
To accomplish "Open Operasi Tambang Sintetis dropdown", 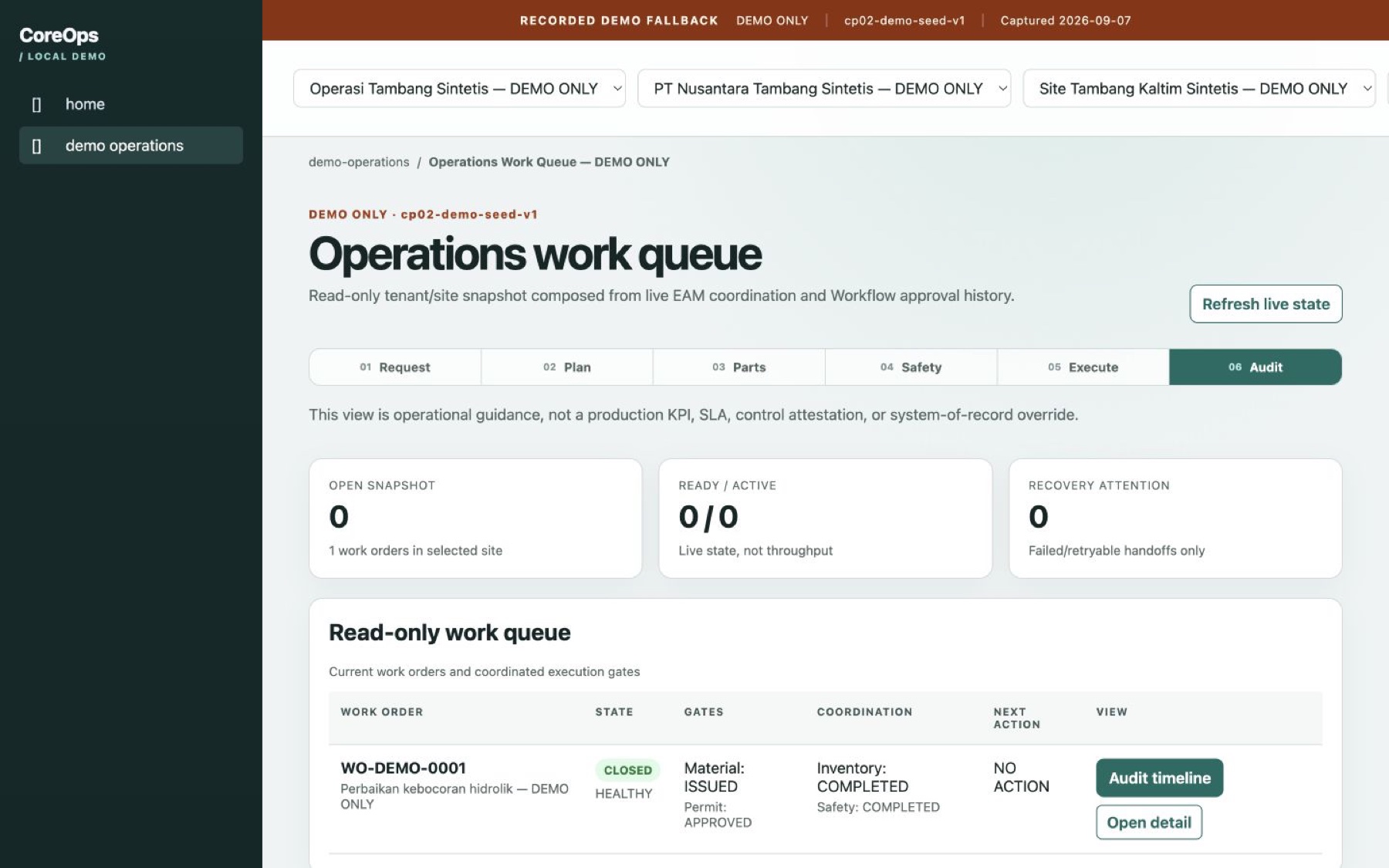I will coord(459,89).
